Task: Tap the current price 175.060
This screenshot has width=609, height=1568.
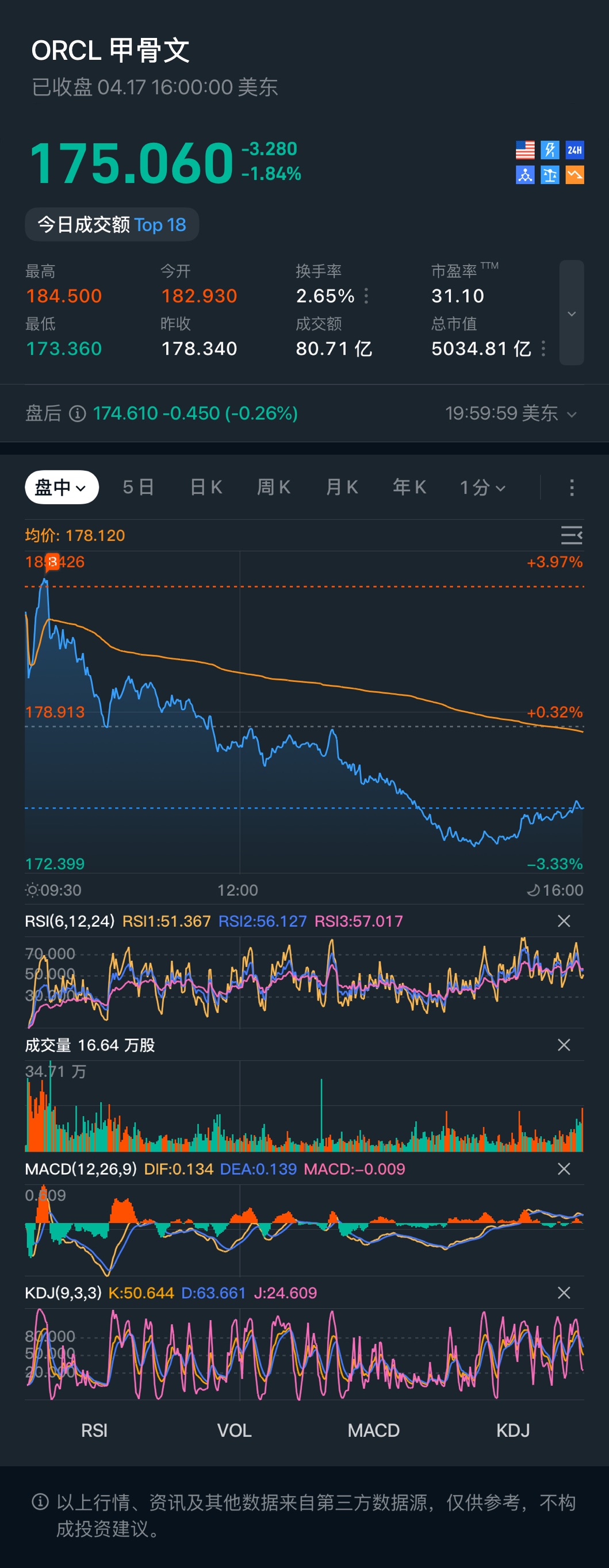Action: tap(132, 163)
